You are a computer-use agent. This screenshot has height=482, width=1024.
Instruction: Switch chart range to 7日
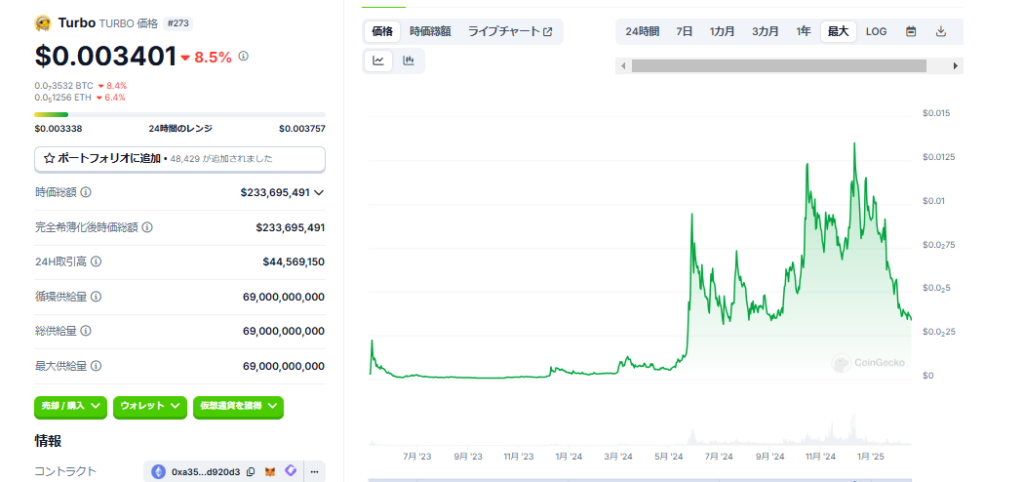[x=684, y=32]
